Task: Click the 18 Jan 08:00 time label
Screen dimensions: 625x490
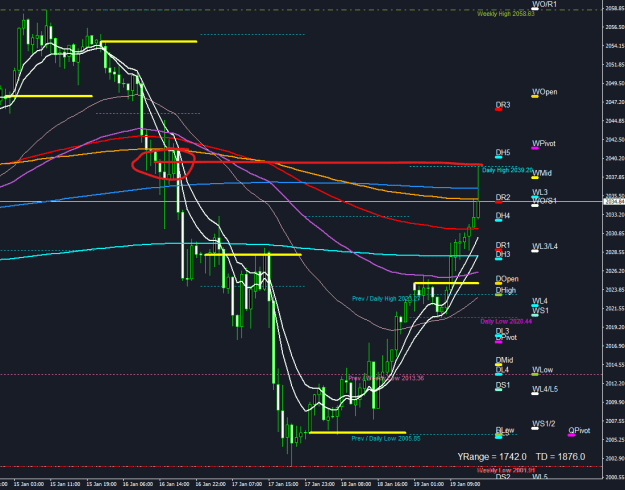Action: point(356,484)
